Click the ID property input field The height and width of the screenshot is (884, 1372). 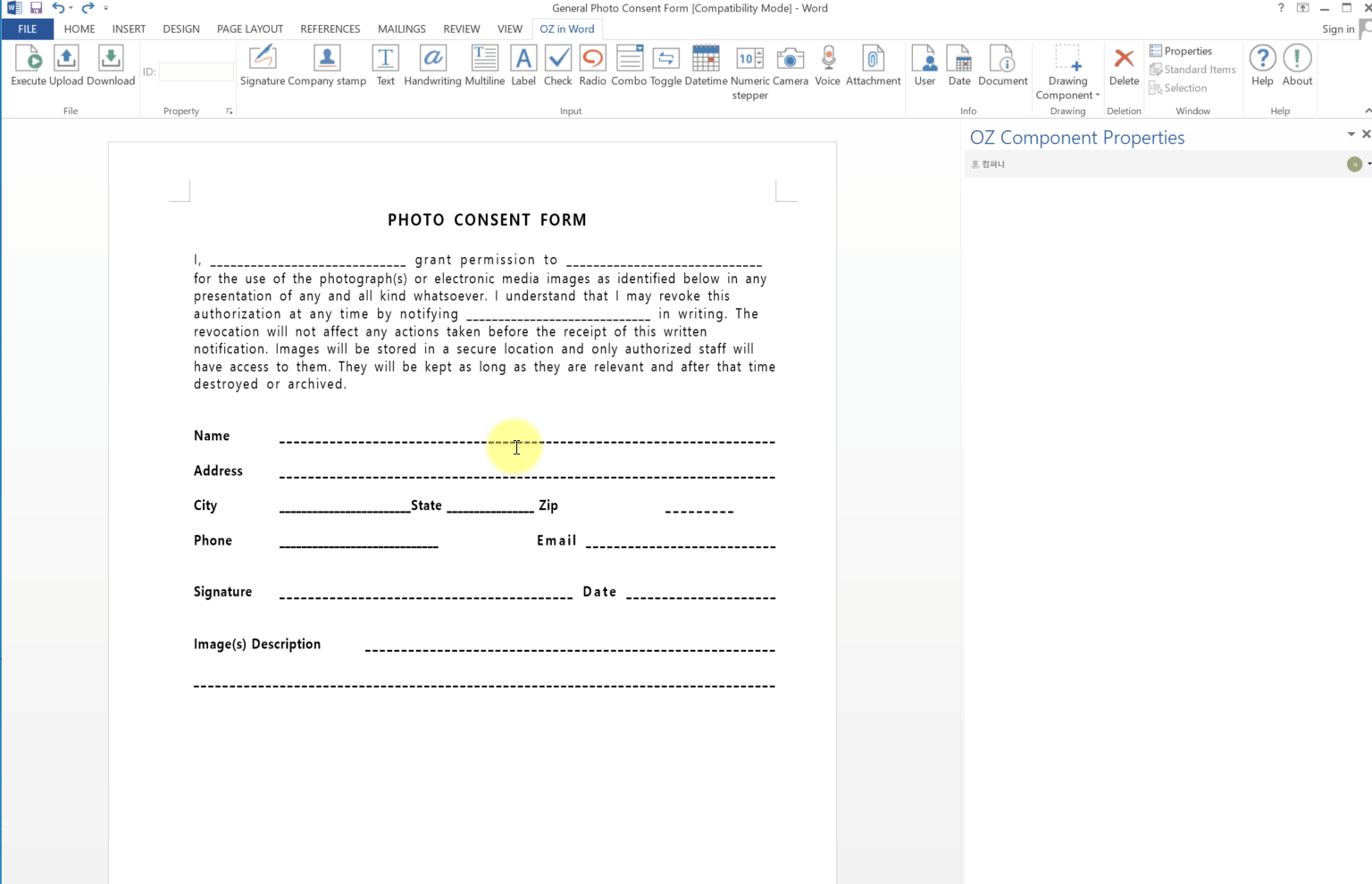tap(197, 71)
